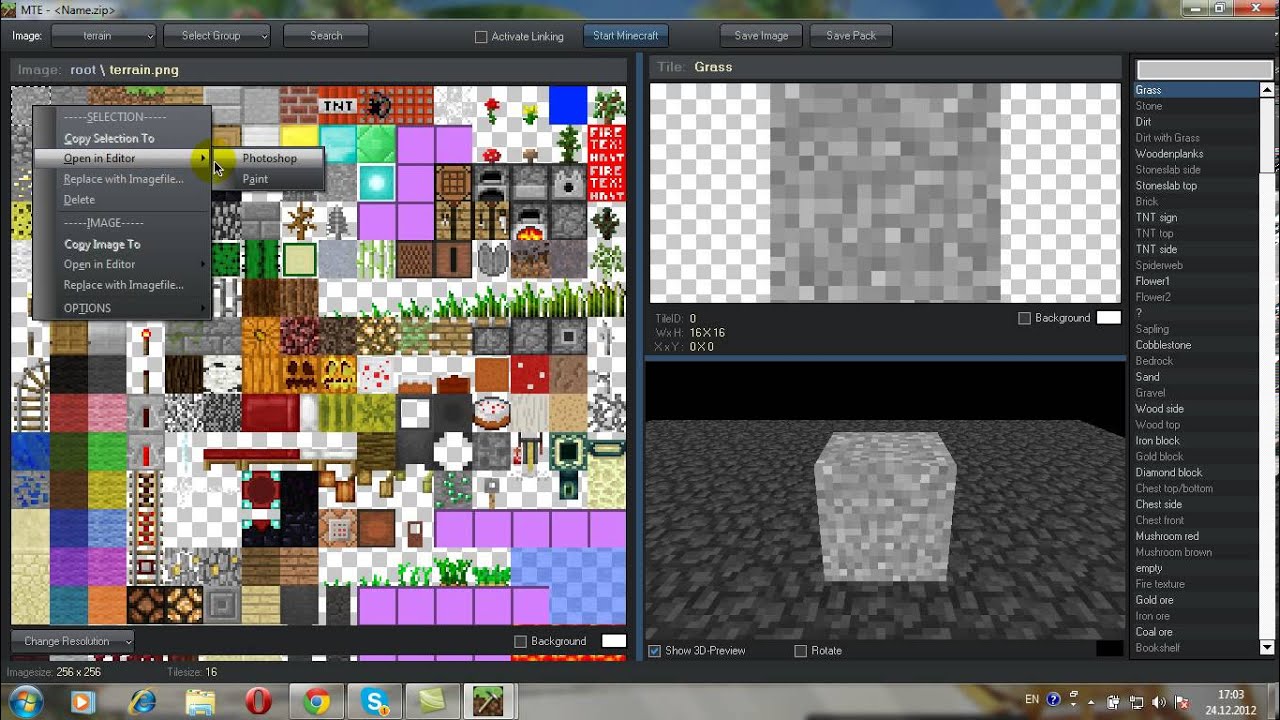The image size is (1280, 720).
Task: Choose Copy Image To in the context menu
Action: pyautogui.click(x=102, y=244)
